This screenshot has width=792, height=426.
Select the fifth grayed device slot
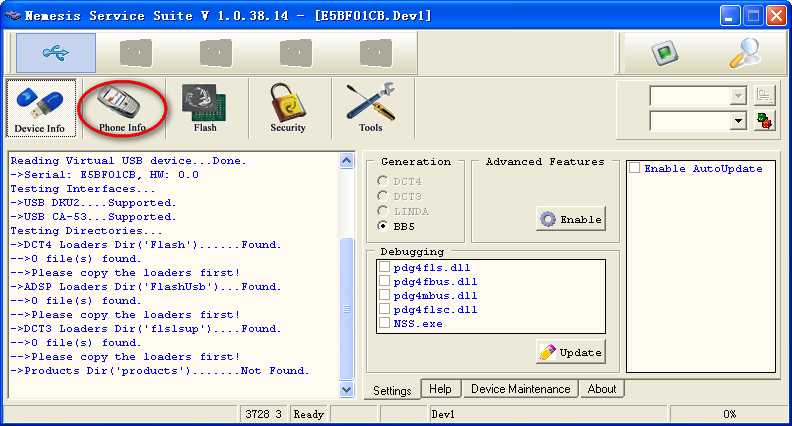[x=376, y=53]
